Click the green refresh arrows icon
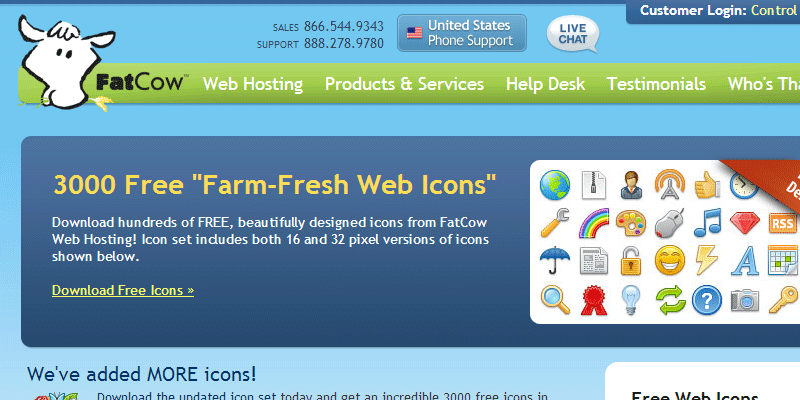 (x=671, y=300)
